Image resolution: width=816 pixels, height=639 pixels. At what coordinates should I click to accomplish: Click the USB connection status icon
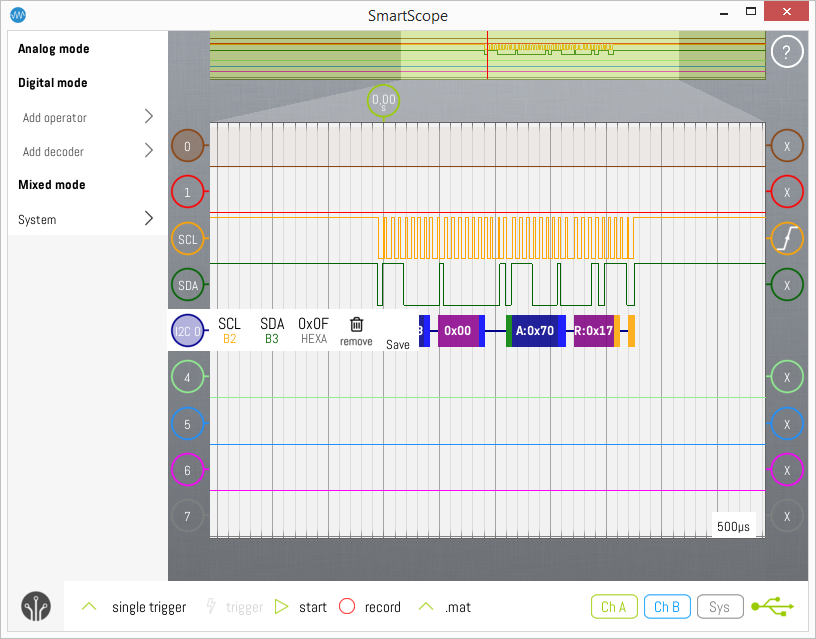[773, 606]
